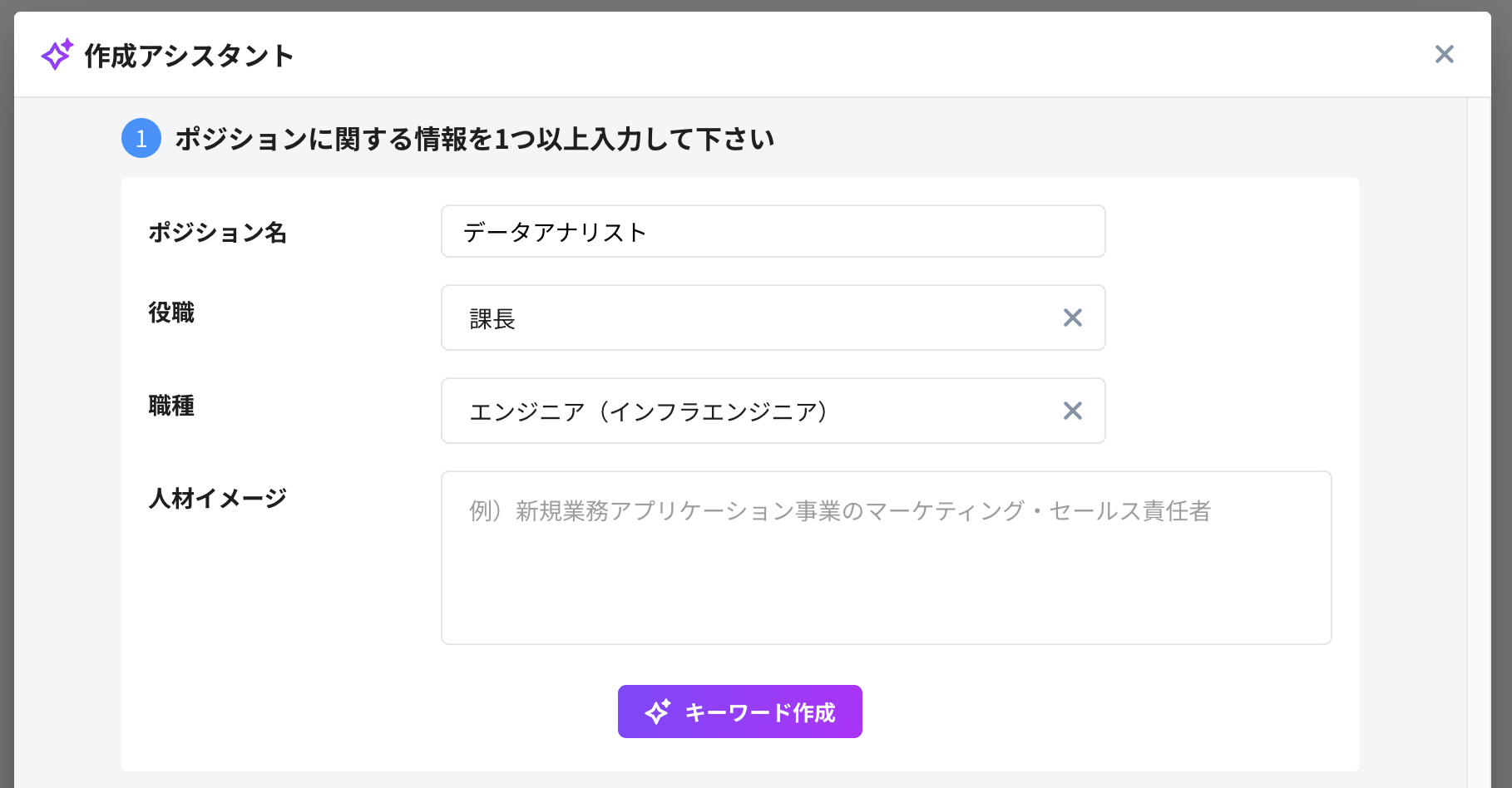Image resolution: width=1512 pixels, height=788 pixels.
Task: Select the 役職 field containing 課長
Action: 749,318
